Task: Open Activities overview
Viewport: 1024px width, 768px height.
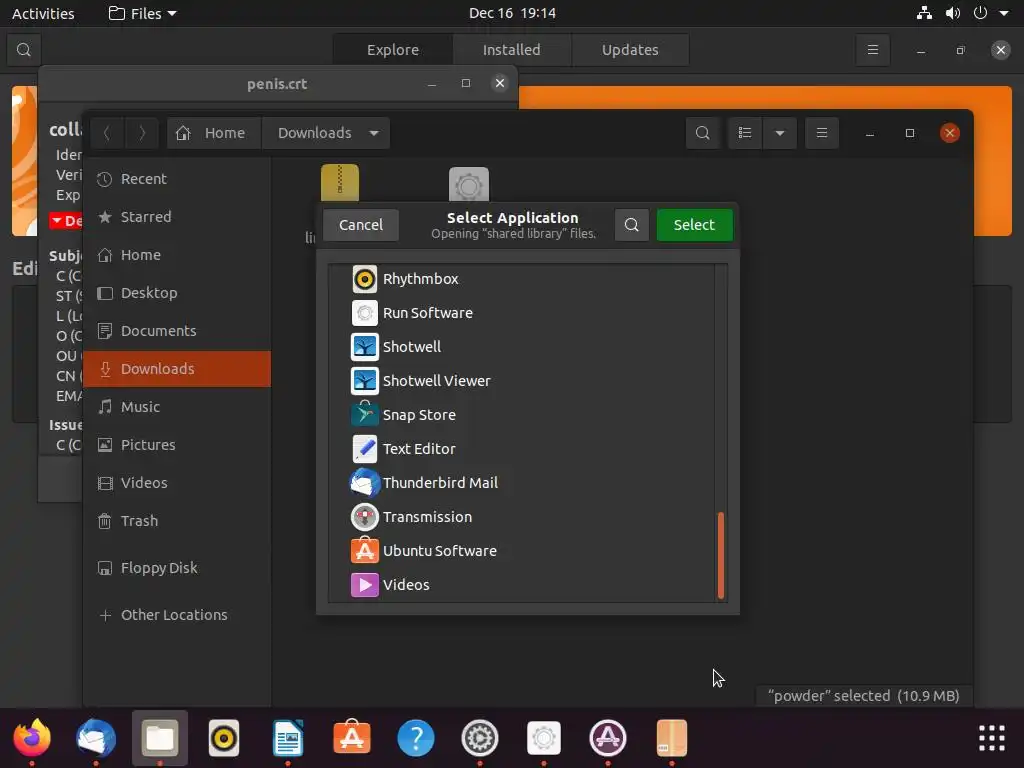Action: pyautogui.click(x=43, y=13)
